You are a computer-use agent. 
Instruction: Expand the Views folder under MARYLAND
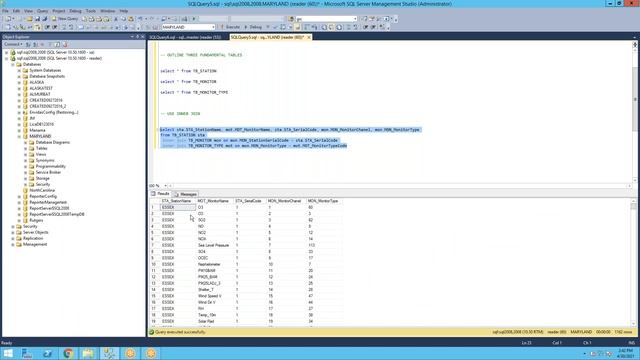point(25,155)
